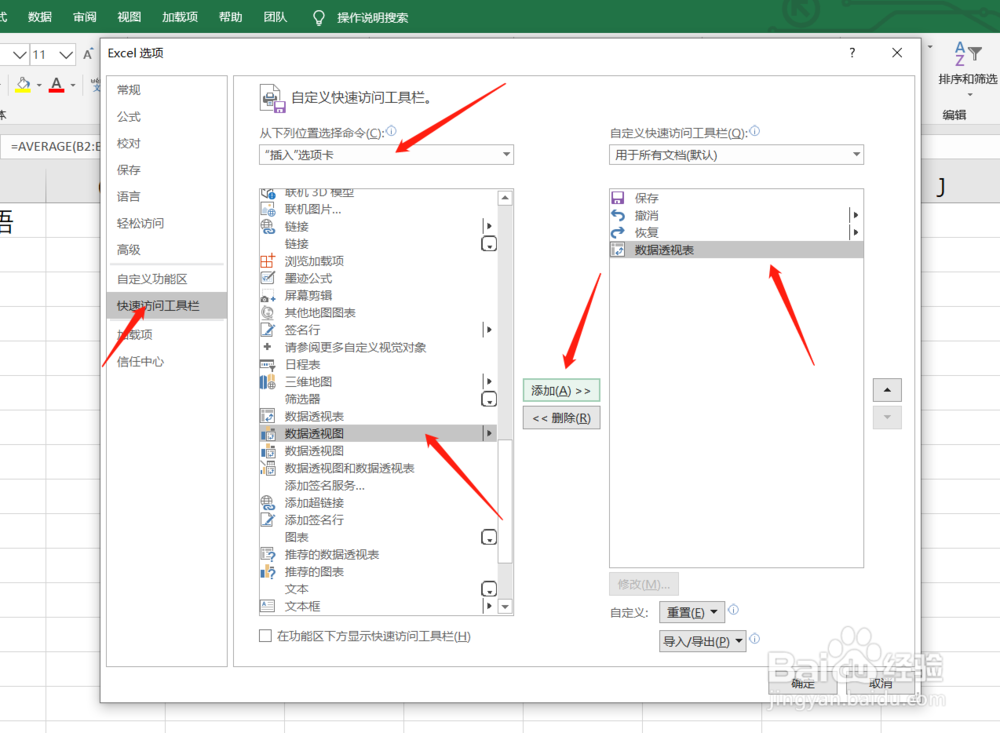
Task: Select 请参阅更多自定义视觉对象 command
Action: pyautogui.click(x=355, y=347)
